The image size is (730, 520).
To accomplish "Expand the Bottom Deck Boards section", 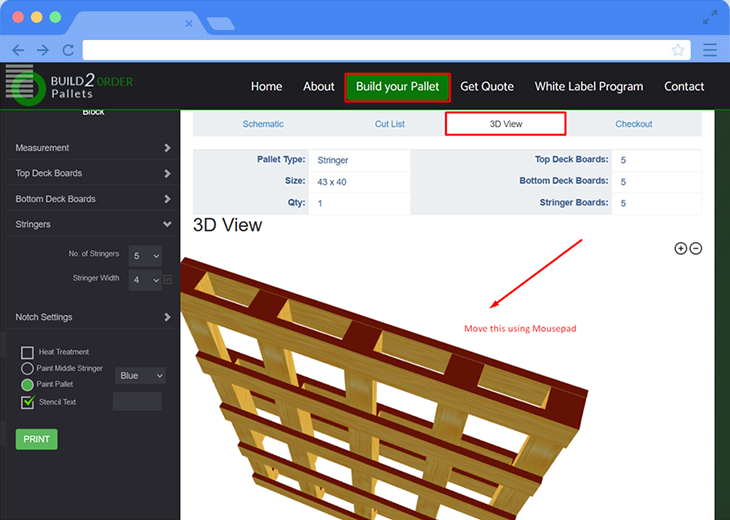I will pyautogui.click(x=93, y=199).
